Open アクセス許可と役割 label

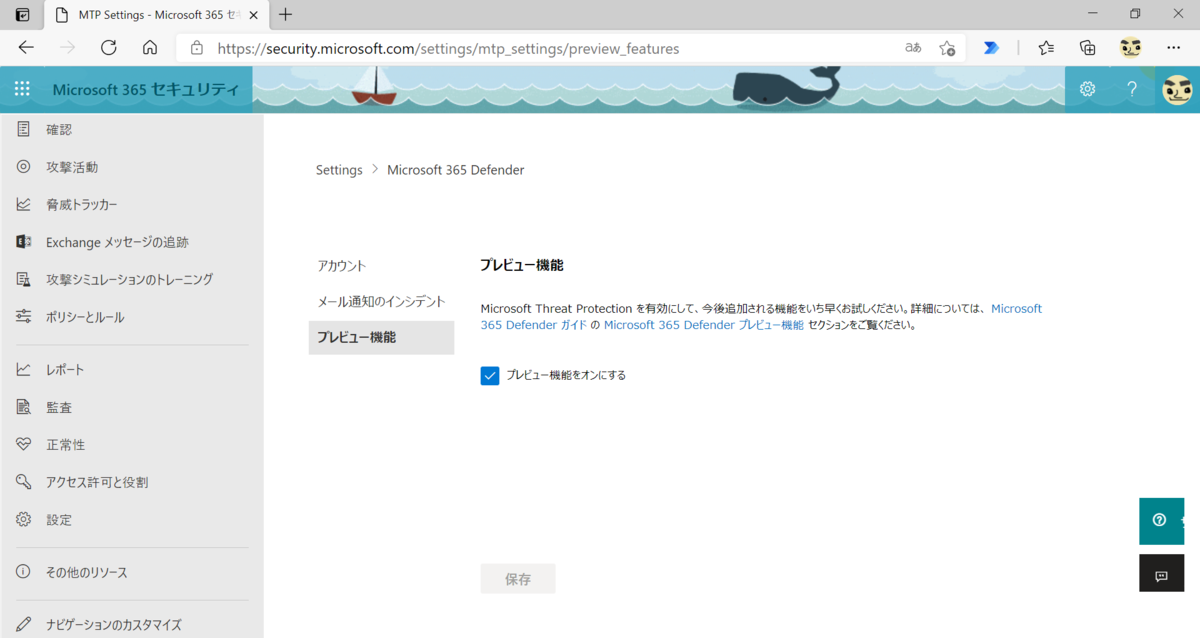tap(97, 482)
